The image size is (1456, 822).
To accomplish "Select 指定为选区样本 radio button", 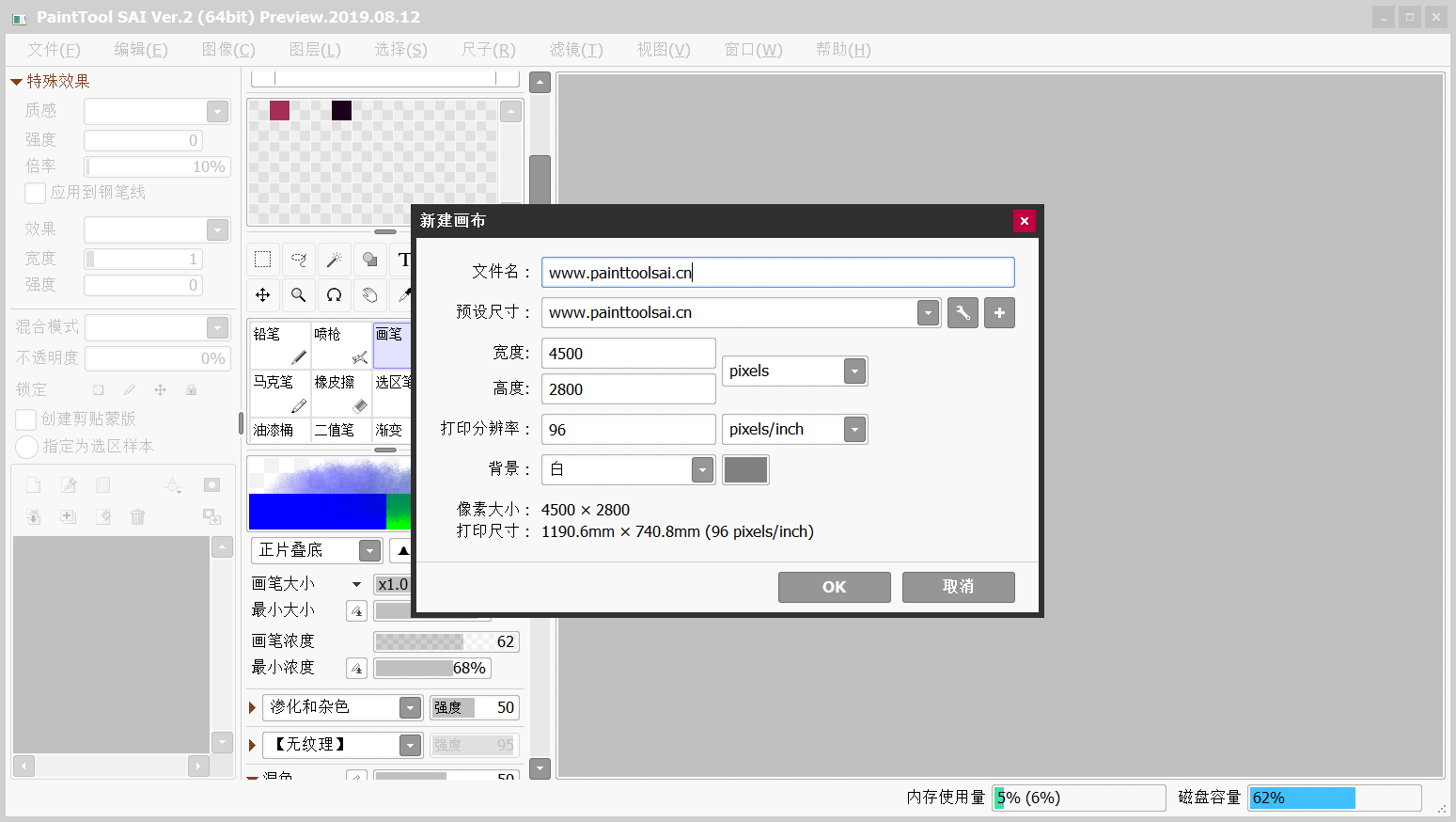I will (26, 447).
